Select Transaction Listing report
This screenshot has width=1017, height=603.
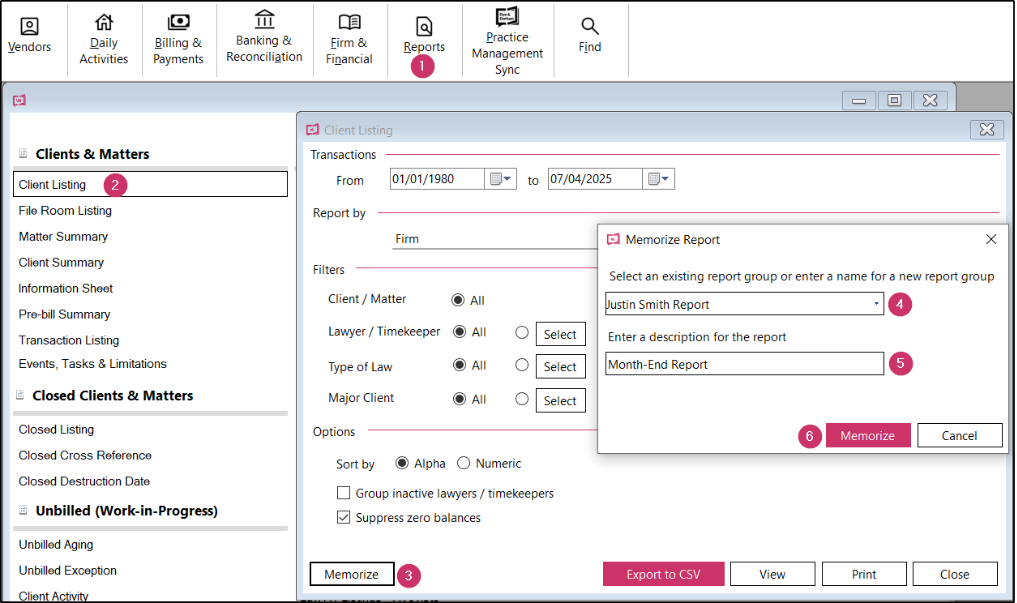point(69,340)
